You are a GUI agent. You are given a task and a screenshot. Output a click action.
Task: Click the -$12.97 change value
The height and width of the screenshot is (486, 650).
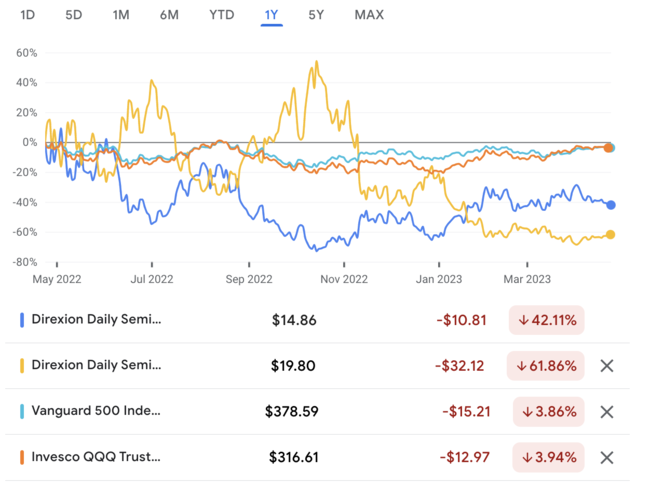[465, 458]
